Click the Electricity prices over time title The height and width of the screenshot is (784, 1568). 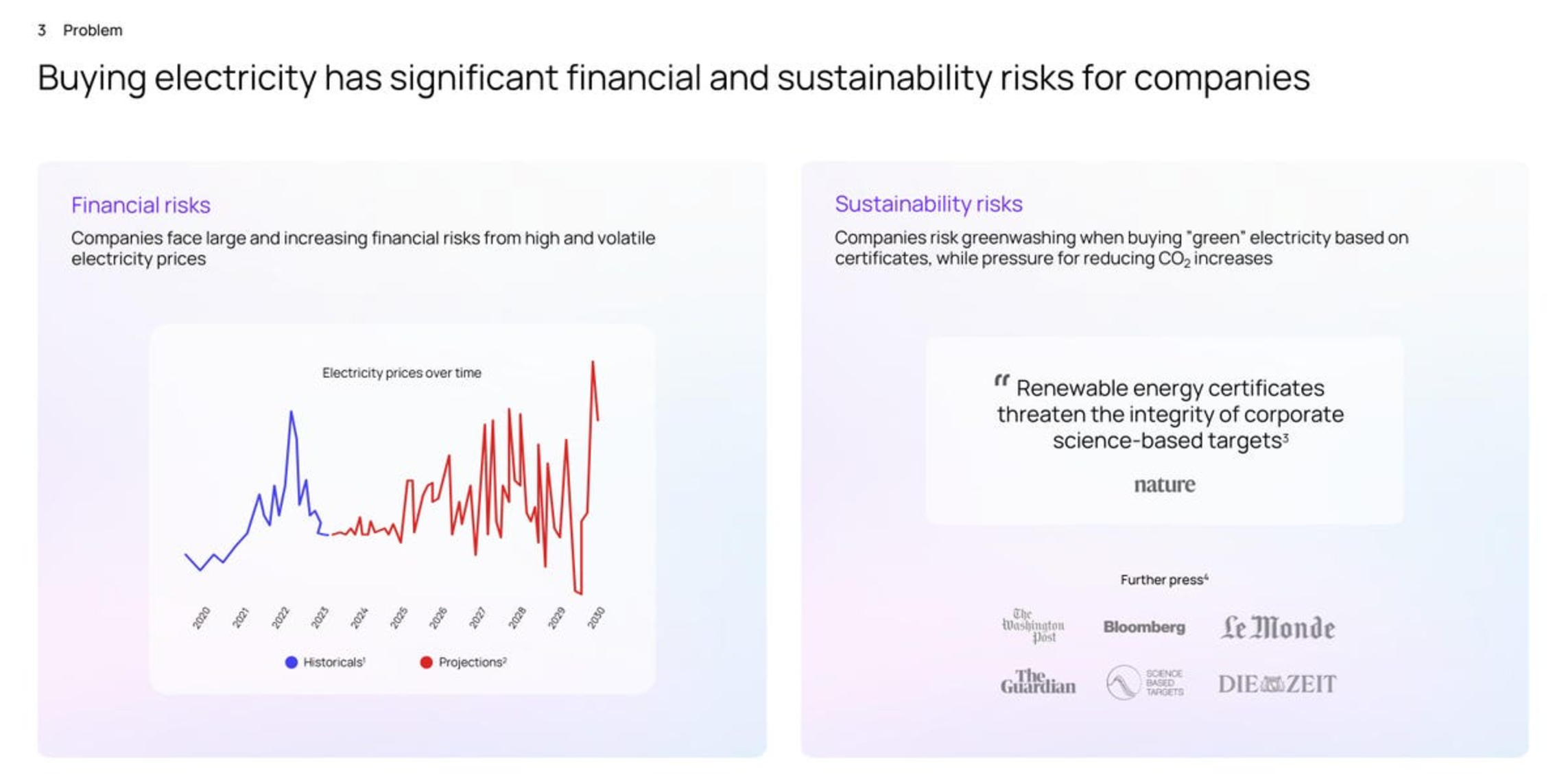pyautogui.click(x=401, y=372)
